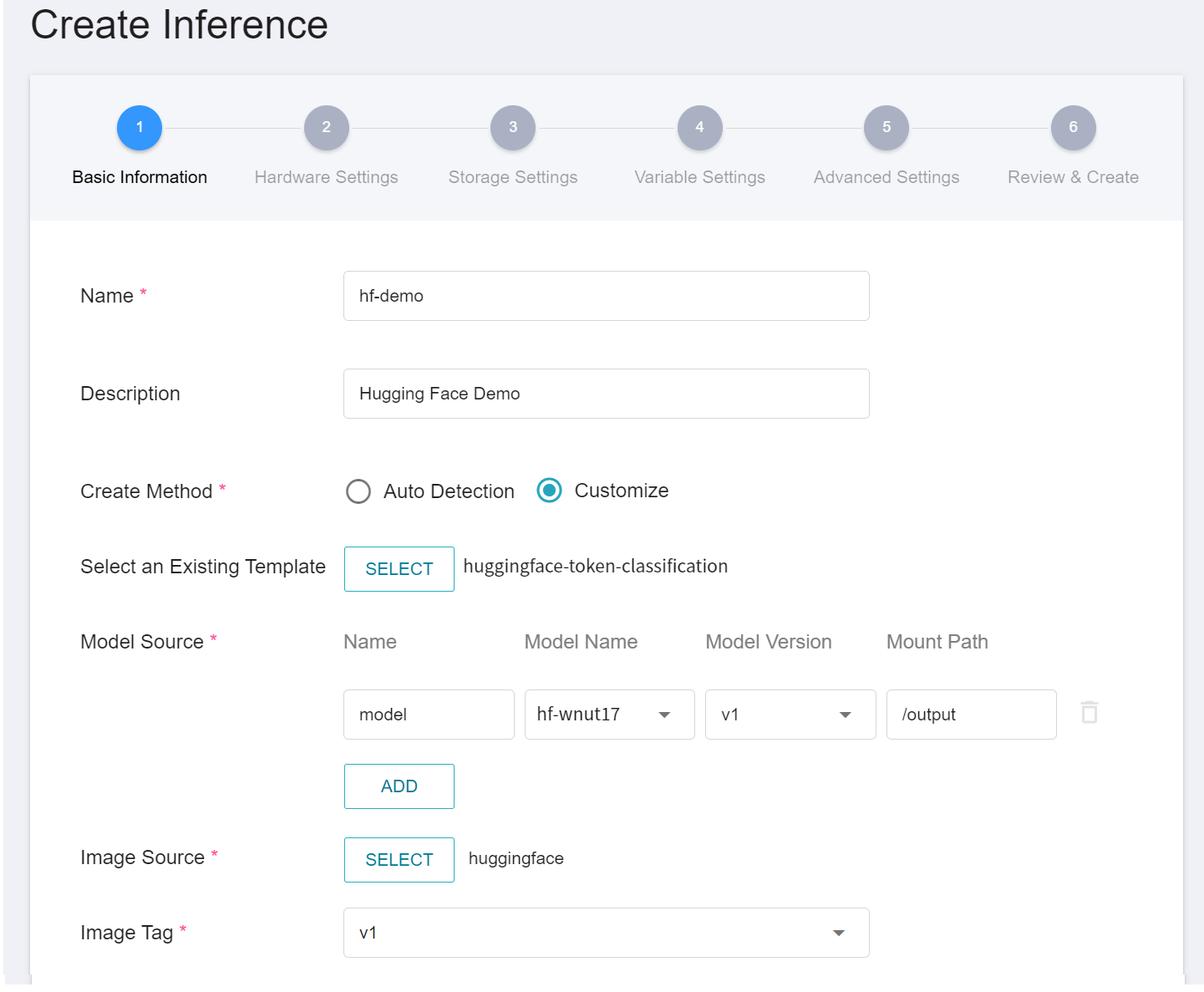
Task: Click the 'Model Source' field label
Action: [142, 642]
